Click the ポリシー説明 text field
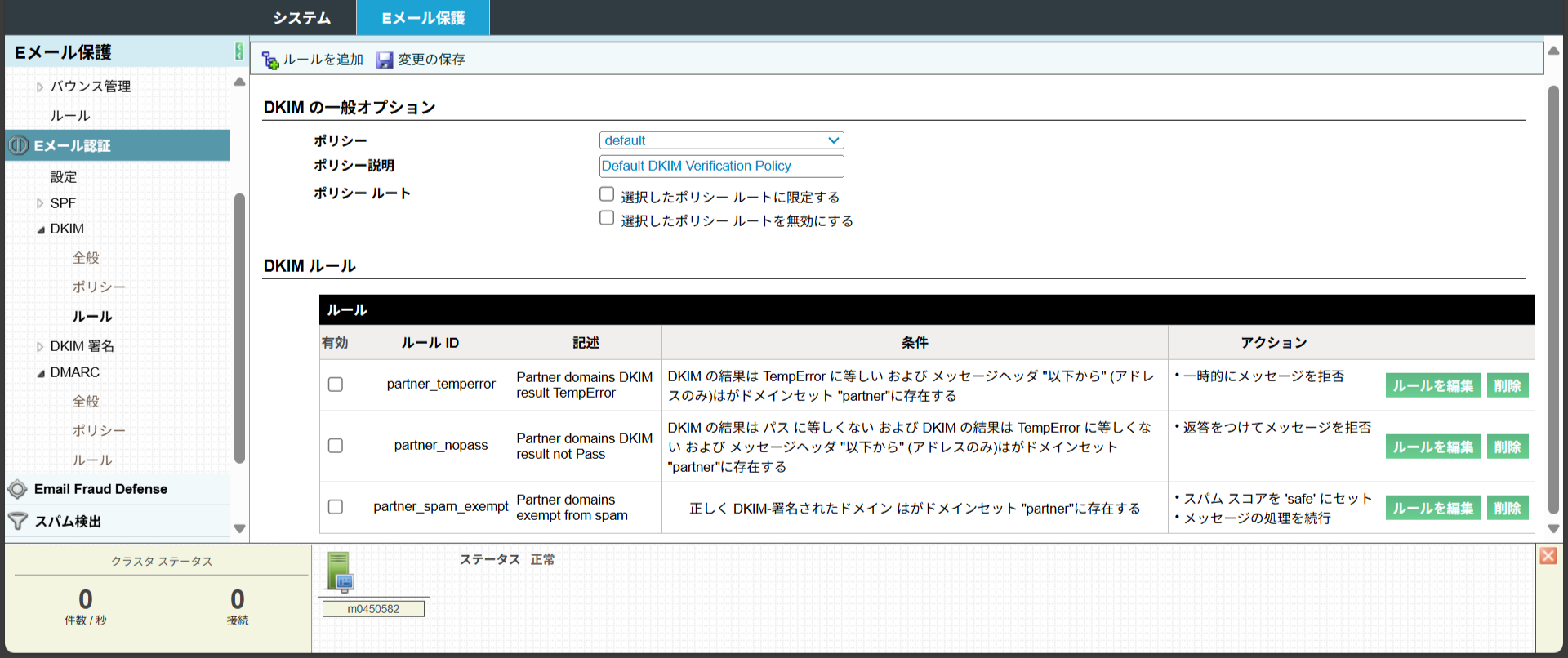This screenshot has height=658, width=1568. (x=721, y=166)
